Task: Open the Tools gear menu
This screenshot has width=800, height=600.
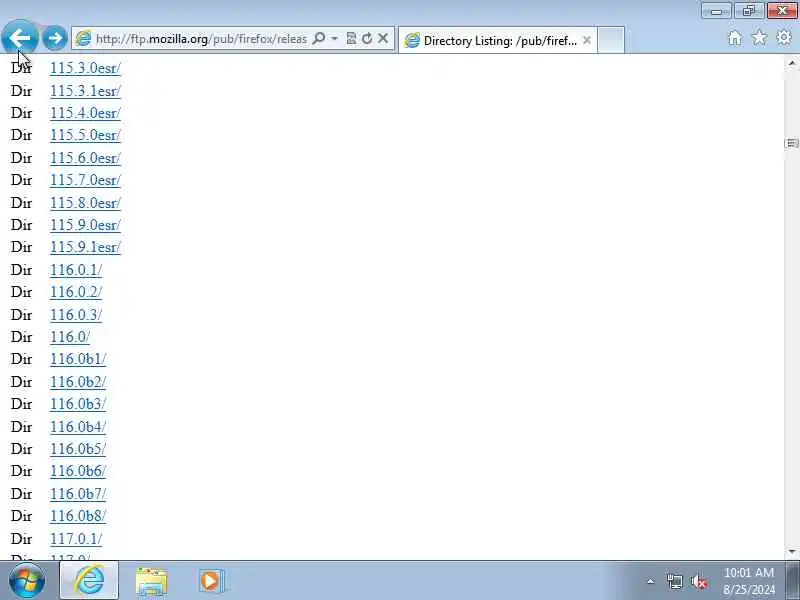Action: coord(783,38)
